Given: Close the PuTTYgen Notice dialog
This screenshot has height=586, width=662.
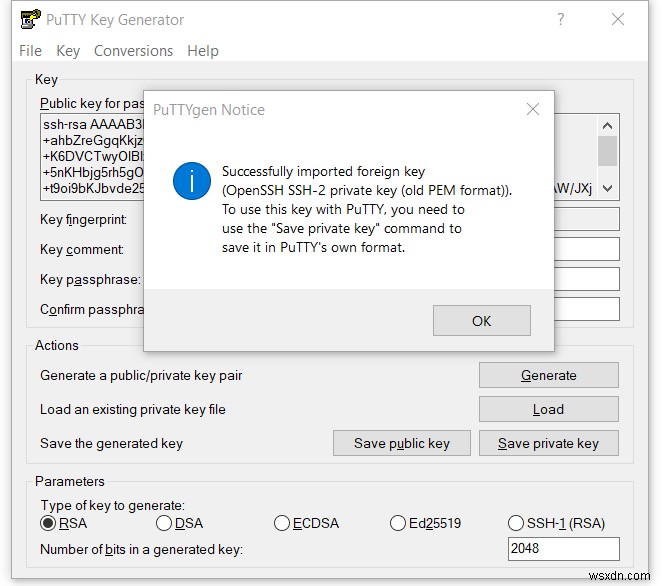Looking at the screenshot, I should point(532,110).
